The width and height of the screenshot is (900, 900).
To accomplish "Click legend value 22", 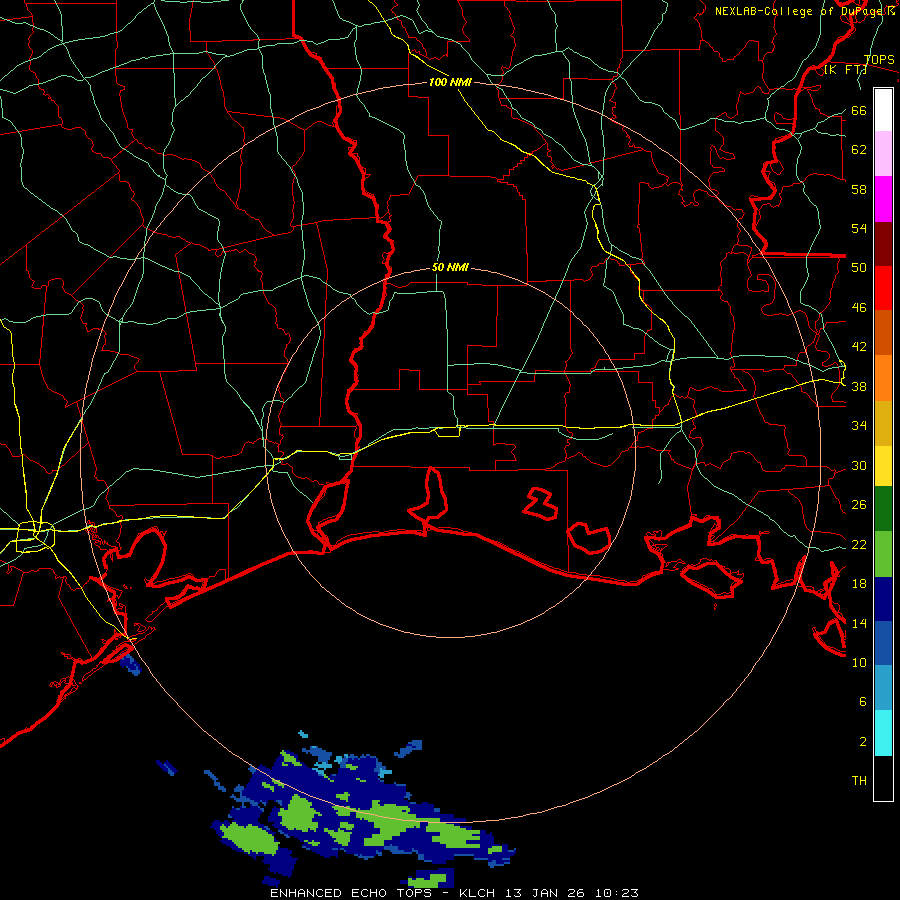I will (x=859, y=544).
